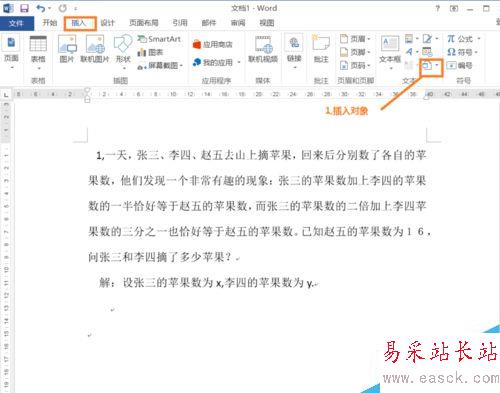Open Customize Quick Access Toolbar dropdown
500x393 pixels.
pos(76,9)
